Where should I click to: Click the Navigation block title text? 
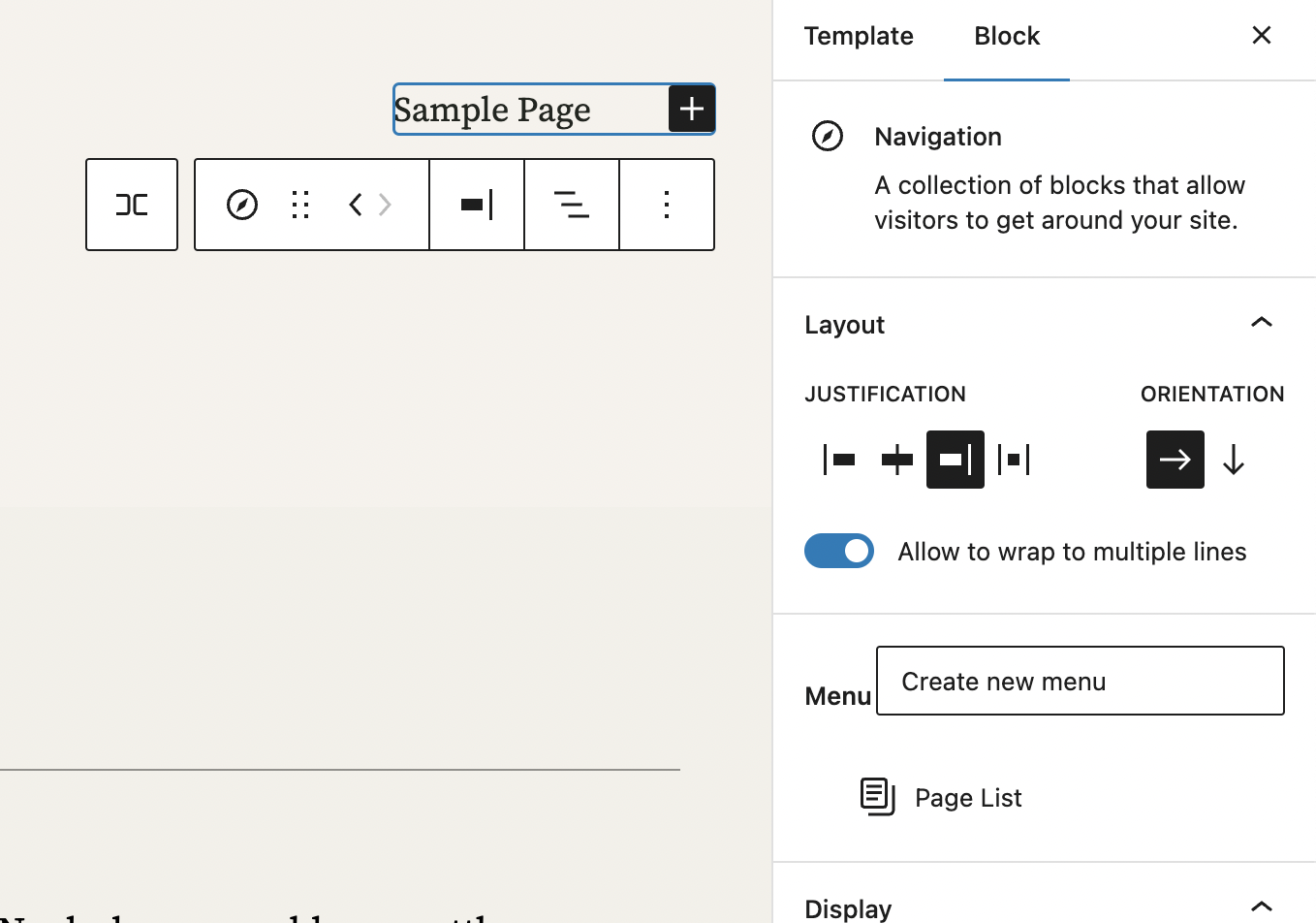[x=938, y=137]
